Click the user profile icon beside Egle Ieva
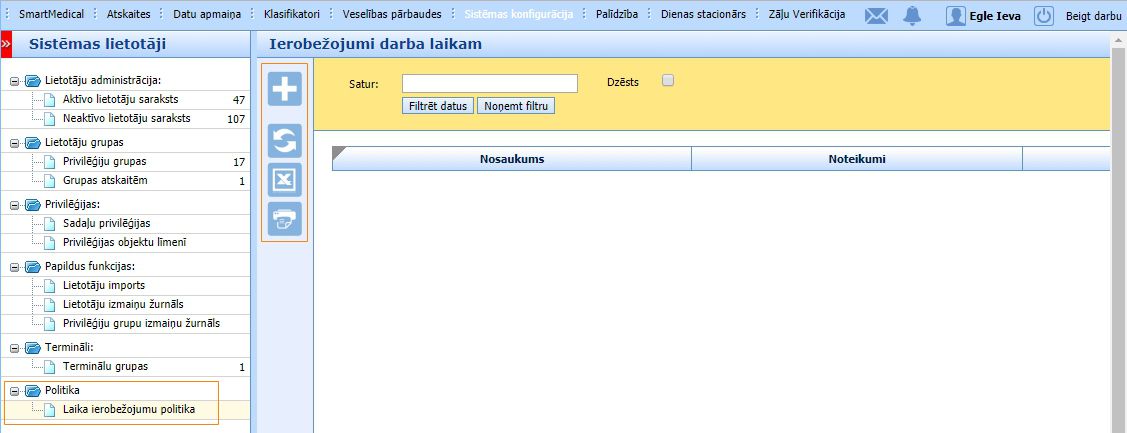The image size is (1127, 433). (956, 16)
